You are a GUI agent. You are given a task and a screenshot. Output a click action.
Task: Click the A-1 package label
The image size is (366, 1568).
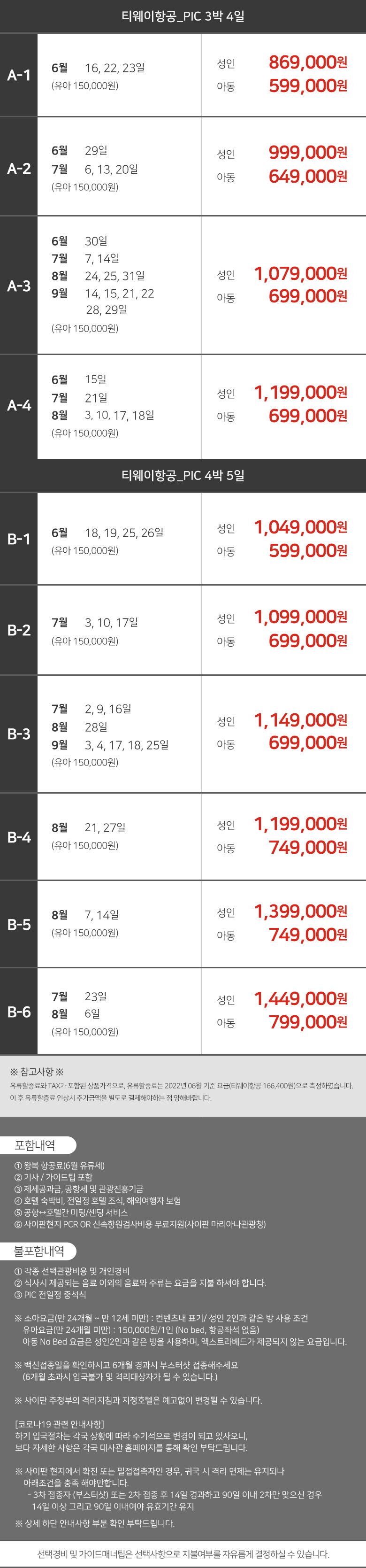tap(19, 75)
